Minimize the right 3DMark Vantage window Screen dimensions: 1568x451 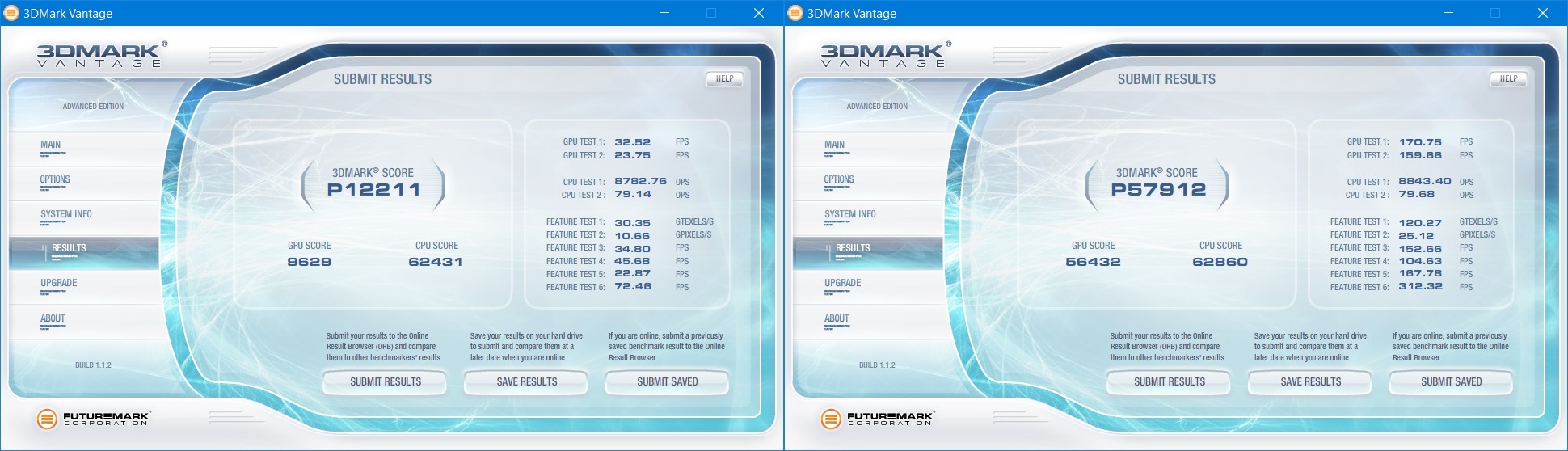pos(1448,13)
